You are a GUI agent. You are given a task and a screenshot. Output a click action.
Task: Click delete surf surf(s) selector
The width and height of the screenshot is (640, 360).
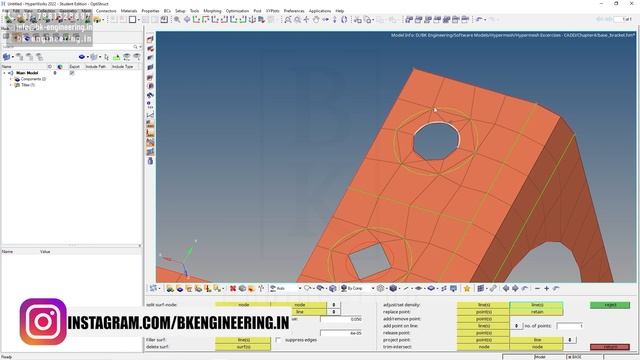click(243, 347)
